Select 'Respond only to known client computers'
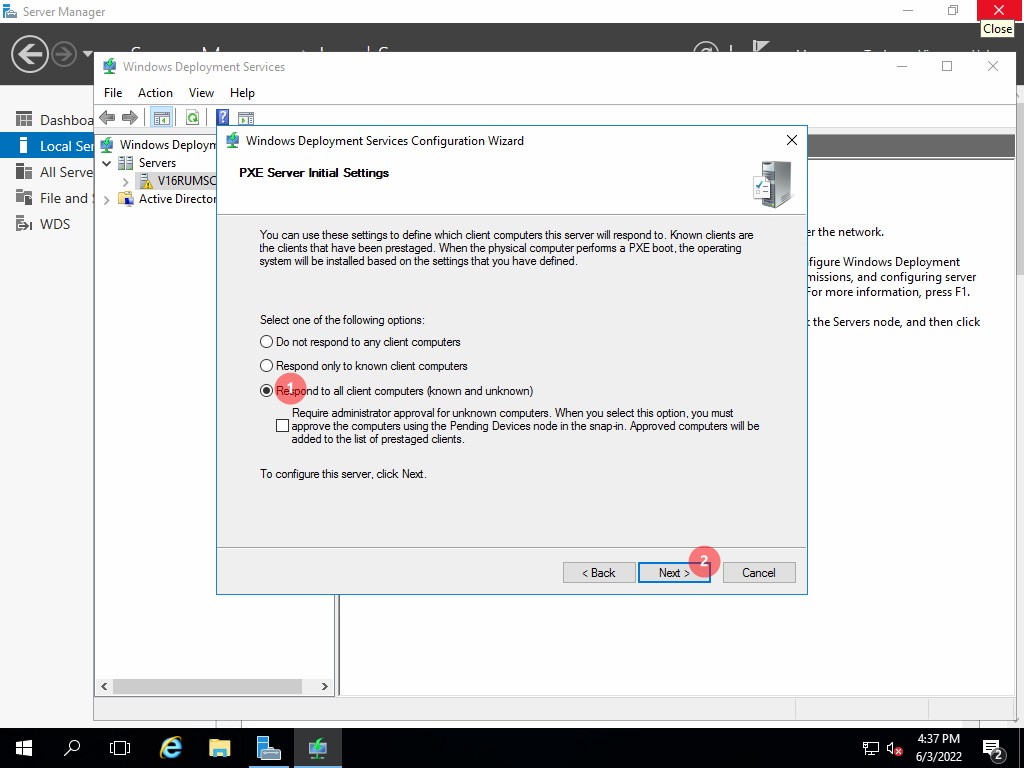Image resolution: width=1024 pixels, height=768 pixels. point(267,366)
